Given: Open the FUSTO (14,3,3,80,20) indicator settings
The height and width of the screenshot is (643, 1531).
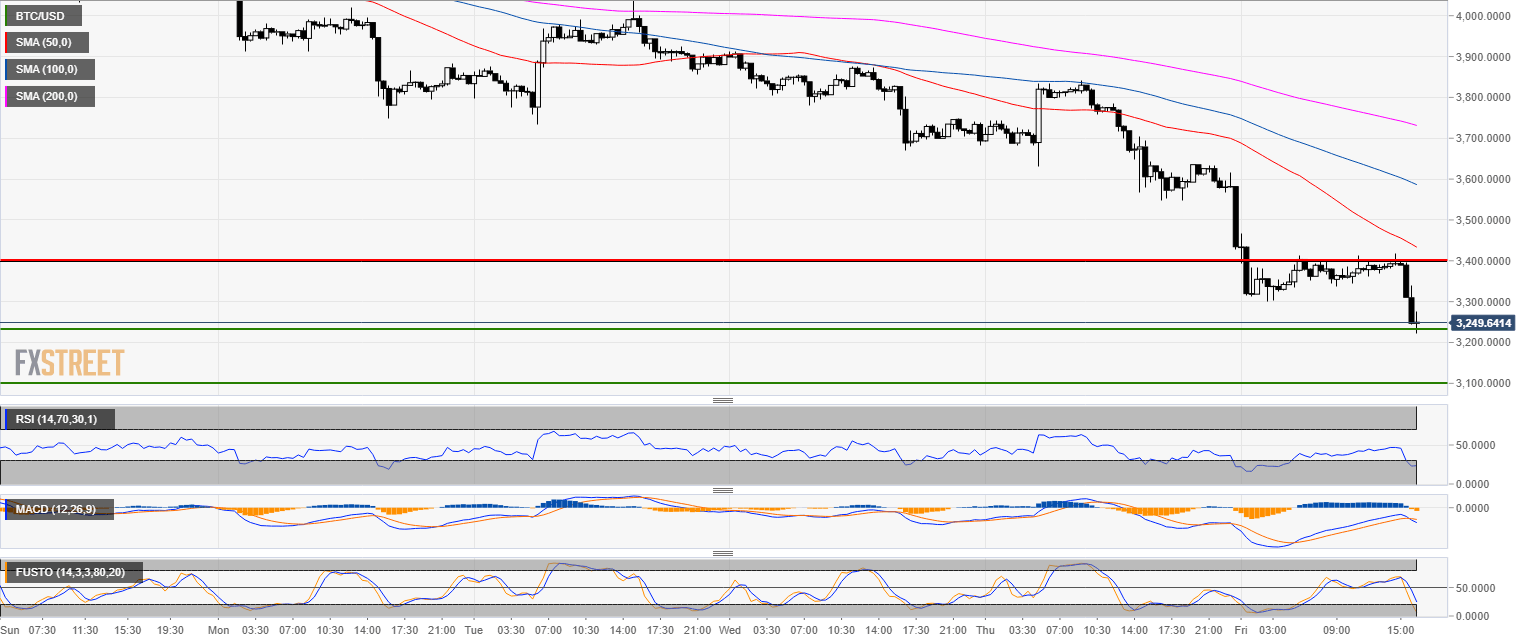Looking at the screenshot, I should tap(73, 572).
